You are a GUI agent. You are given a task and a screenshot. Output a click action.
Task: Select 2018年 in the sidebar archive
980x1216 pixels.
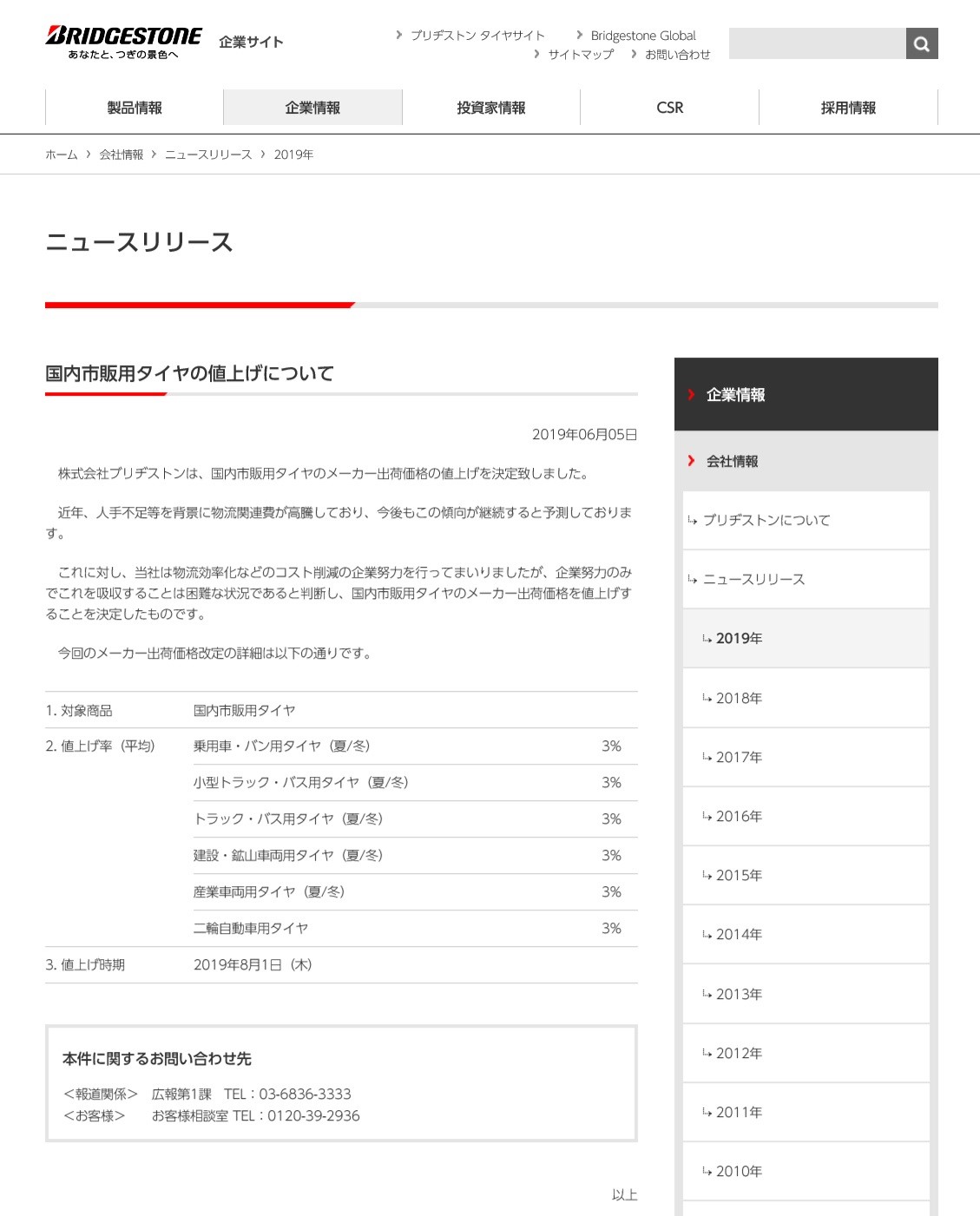click(739, 699)
